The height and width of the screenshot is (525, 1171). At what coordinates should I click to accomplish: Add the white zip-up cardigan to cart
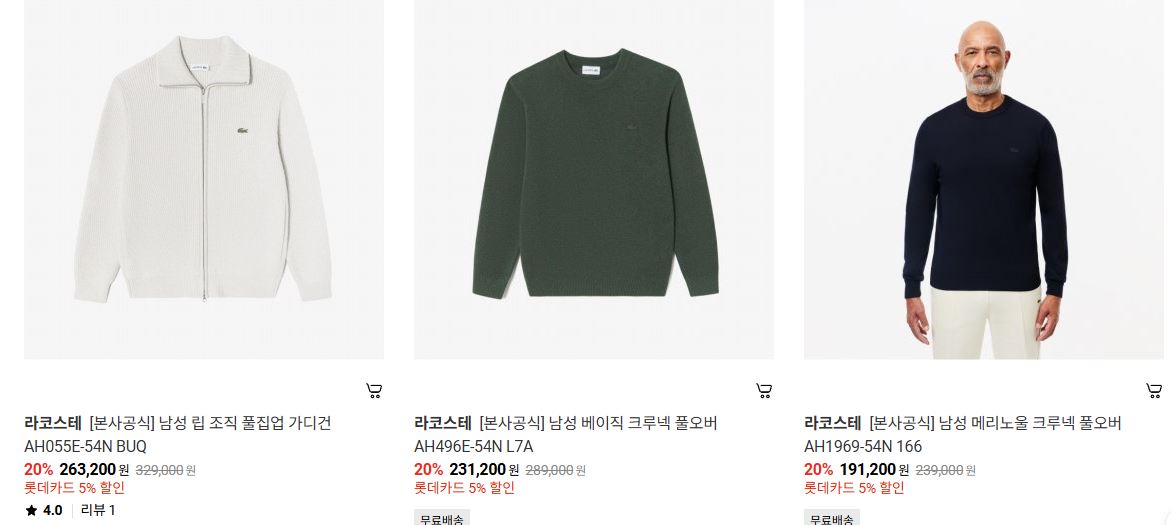pos(374,391)
